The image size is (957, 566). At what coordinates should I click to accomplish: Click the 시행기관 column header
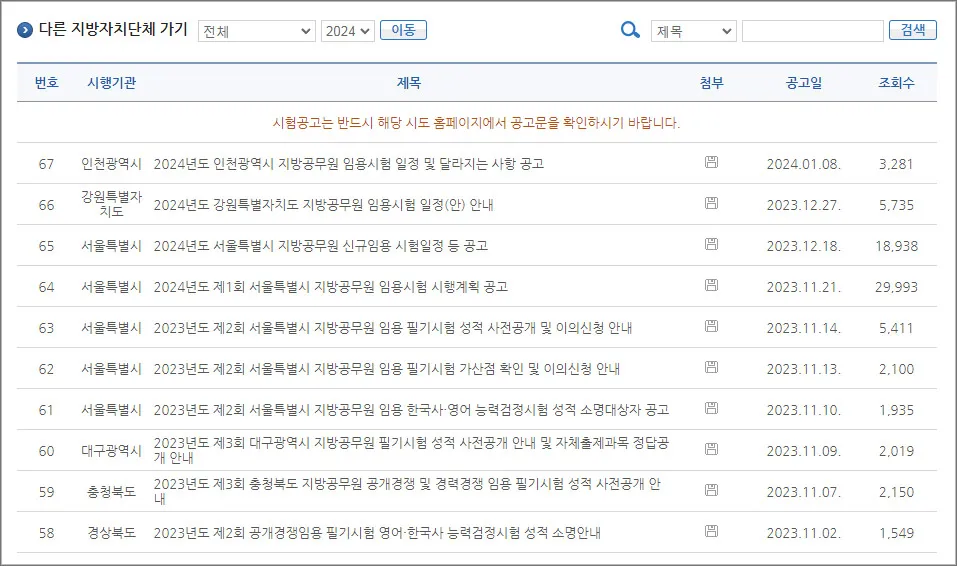[x=112, y=82]
